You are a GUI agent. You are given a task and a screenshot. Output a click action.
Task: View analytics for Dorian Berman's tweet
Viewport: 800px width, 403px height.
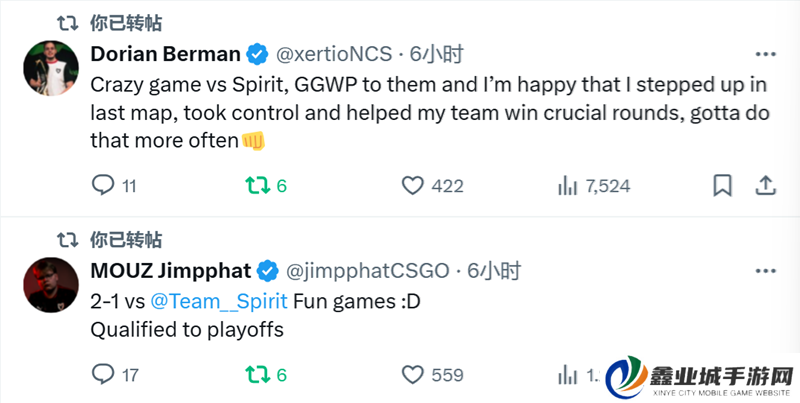tap(567, 185)
